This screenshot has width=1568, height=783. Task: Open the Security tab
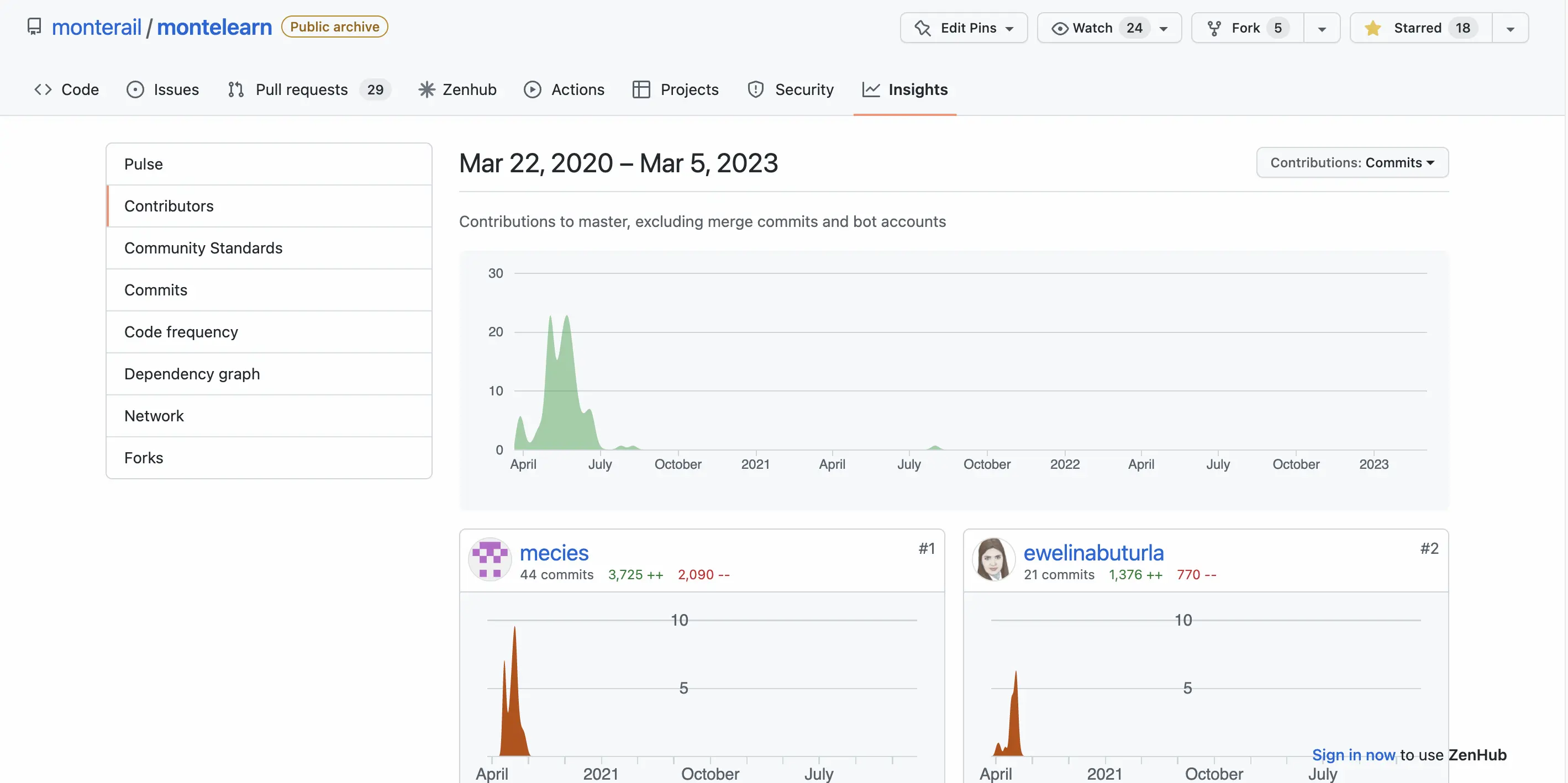[791, 89]
